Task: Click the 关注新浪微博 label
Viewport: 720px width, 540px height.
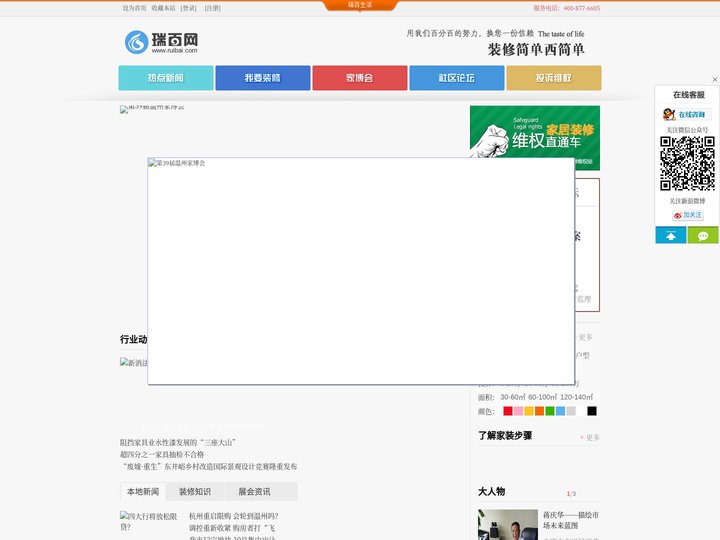Action: coord(687,201)
